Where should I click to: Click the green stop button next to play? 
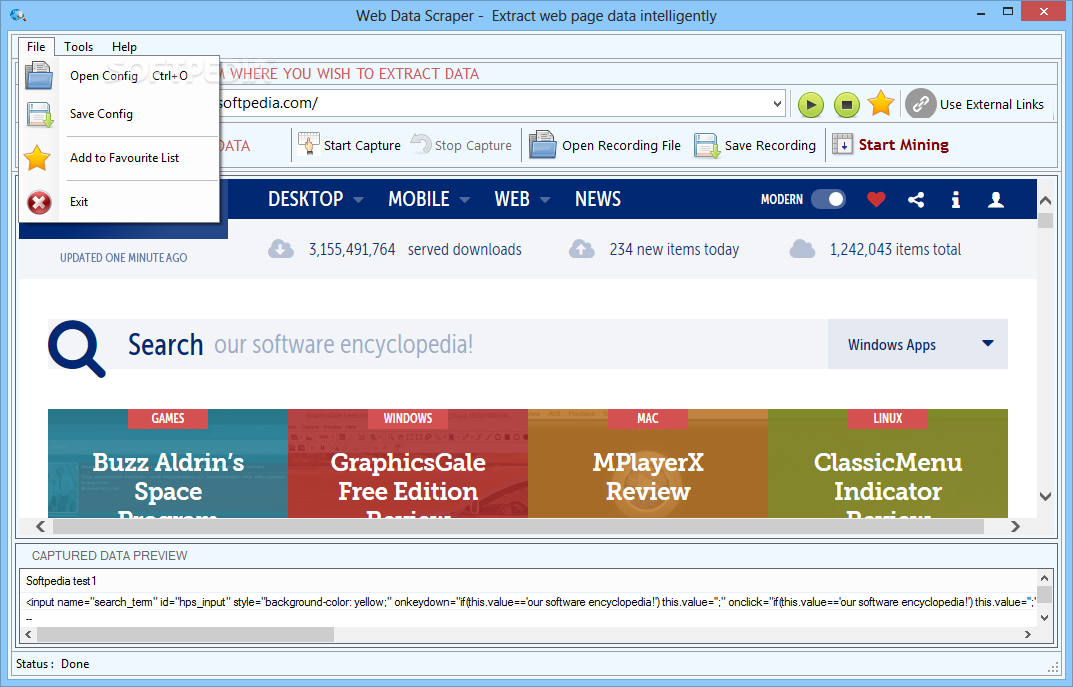(x=846, y=105)
